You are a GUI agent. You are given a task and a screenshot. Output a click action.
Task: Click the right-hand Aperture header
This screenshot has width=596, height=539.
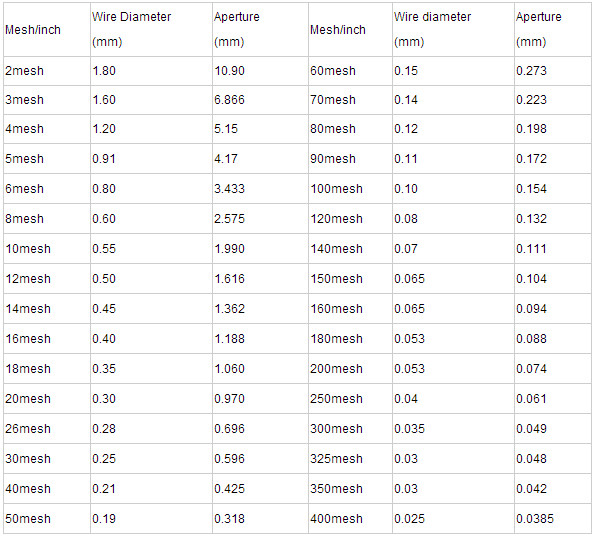coord(539,29)
